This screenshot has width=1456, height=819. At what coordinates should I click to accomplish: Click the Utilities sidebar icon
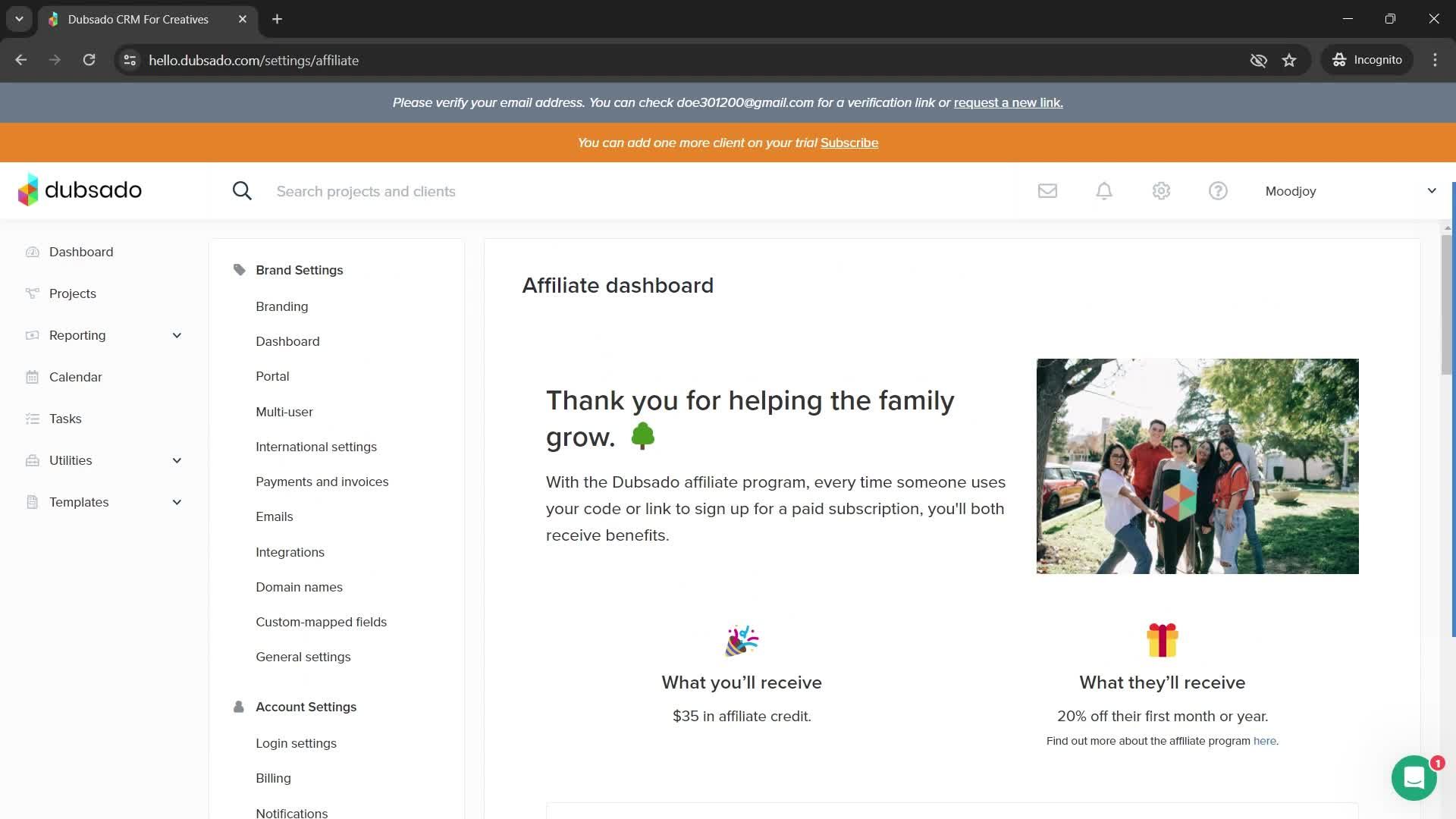32,460
